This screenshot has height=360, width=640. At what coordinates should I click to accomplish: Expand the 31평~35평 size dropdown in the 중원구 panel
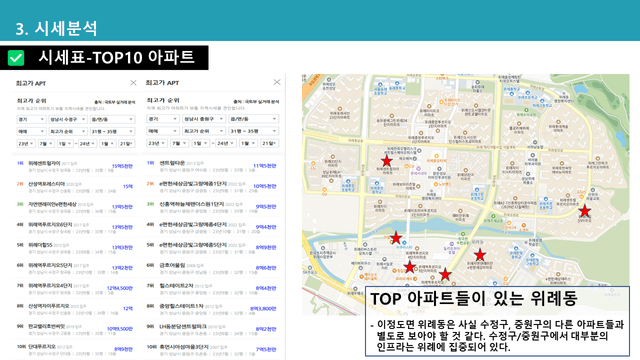253,131
